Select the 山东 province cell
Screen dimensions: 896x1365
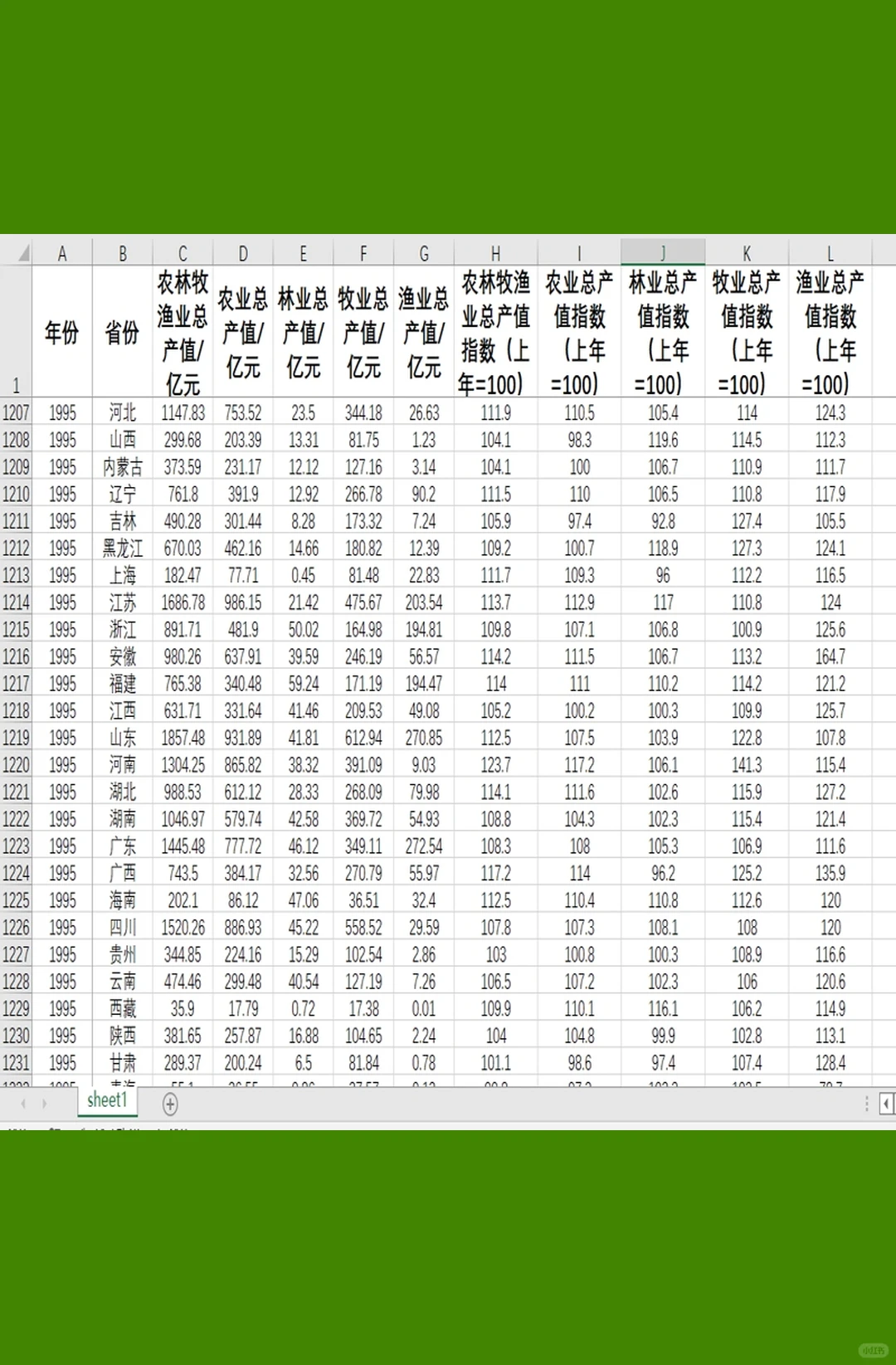click(x=123, y=738)
